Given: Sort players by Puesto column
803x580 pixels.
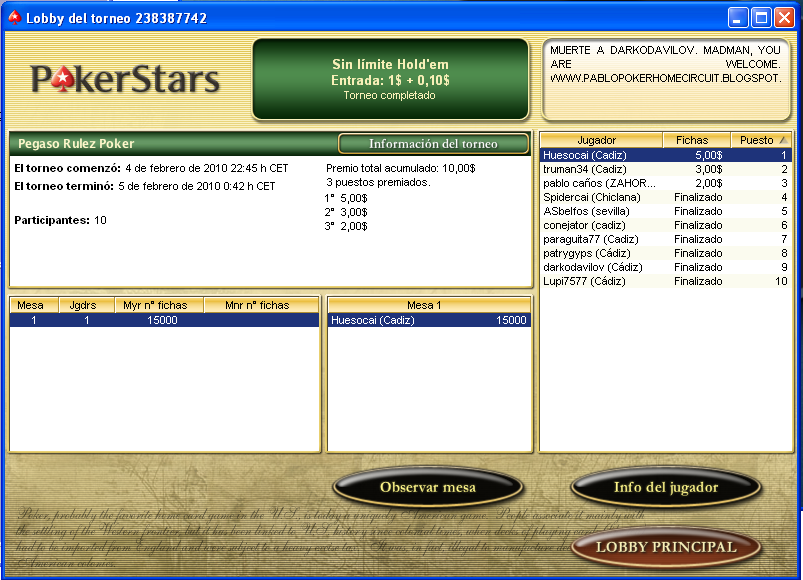Looking at the screenshot, I should click(760, 140).
